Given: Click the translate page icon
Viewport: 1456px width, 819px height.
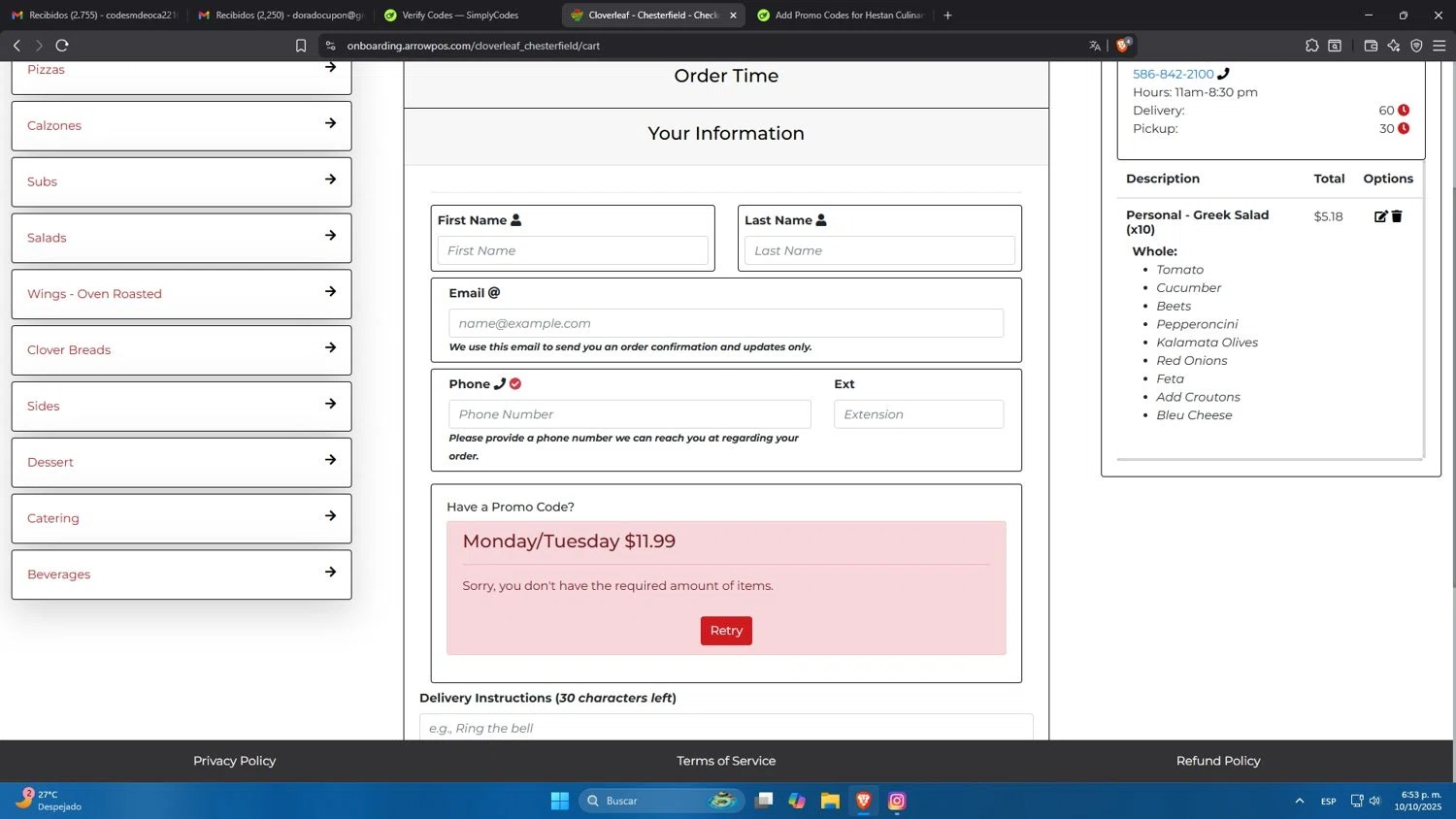Looking at the screenshot, I should click(x=1095, y=46).
